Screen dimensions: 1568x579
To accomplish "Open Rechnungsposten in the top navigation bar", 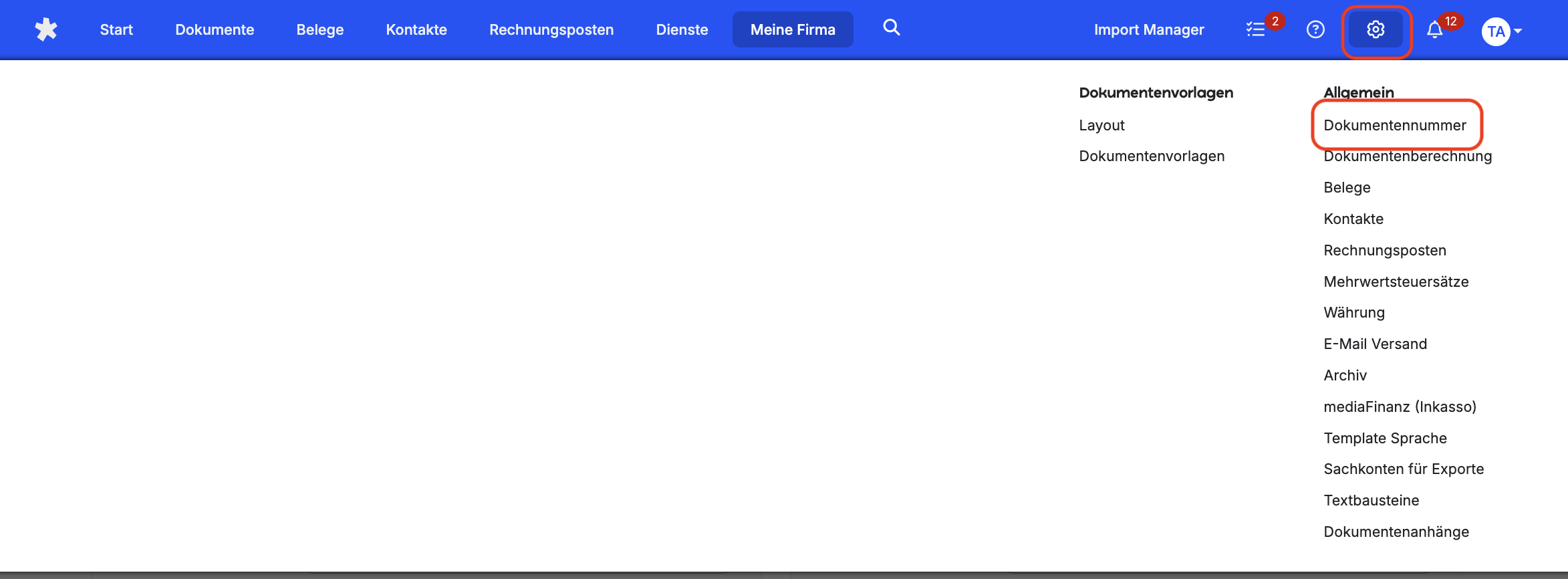I will (551, 29).
